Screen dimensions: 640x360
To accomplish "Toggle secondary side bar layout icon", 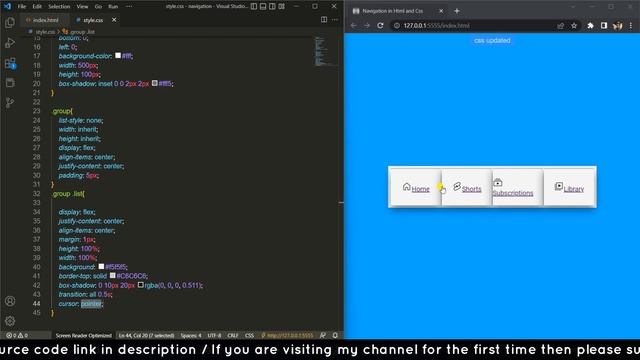I will pyautogui.click(x=272, y=6).
